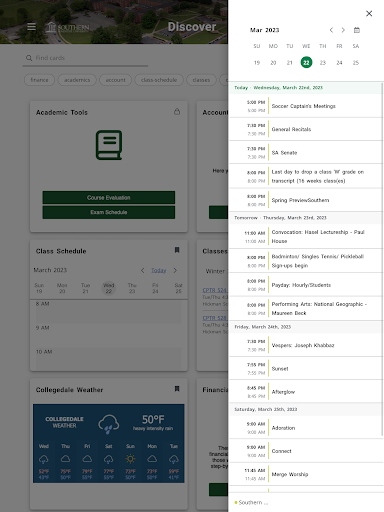Screen dimensions: 384x512
Task: Toggle bookmark on Collegedale Weather card
Action: 177,389
